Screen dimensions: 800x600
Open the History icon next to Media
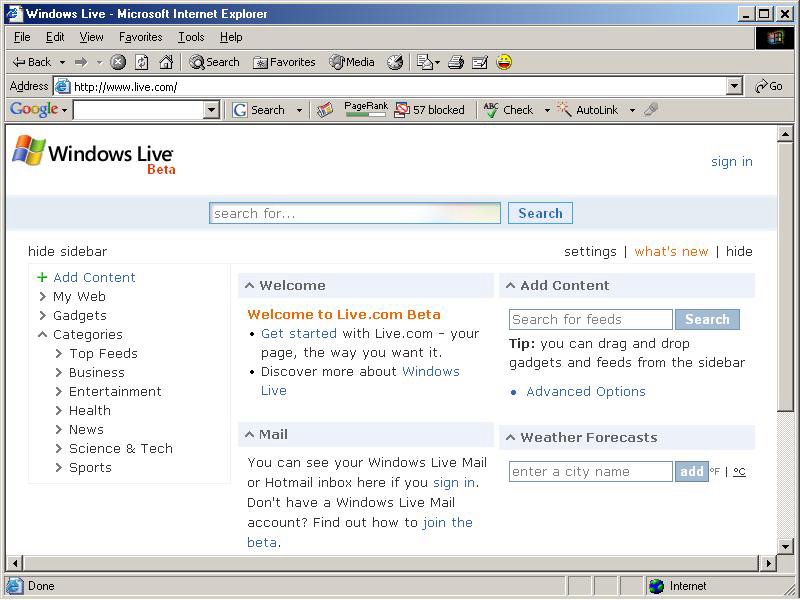click(395, 62)
